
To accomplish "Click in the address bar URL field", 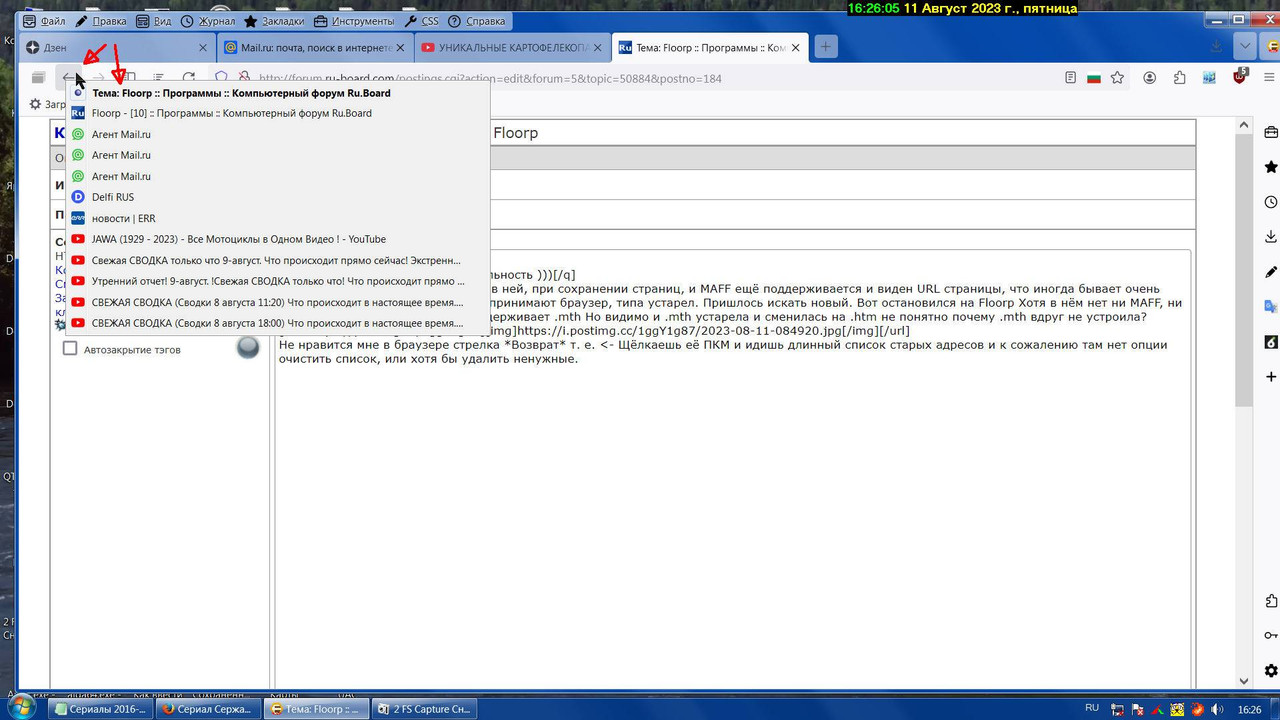I will [655, 78].
